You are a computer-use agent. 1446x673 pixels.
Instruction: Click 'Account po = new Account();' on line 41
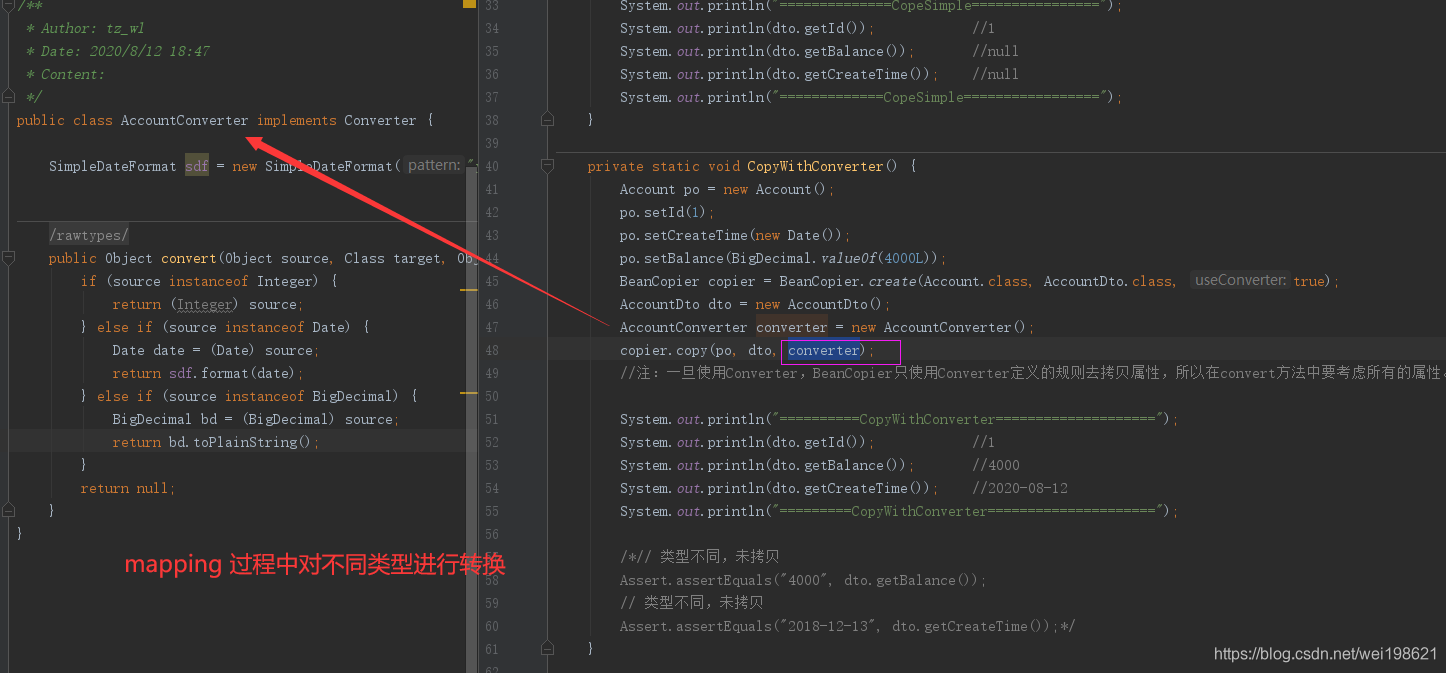coord(727,189)
